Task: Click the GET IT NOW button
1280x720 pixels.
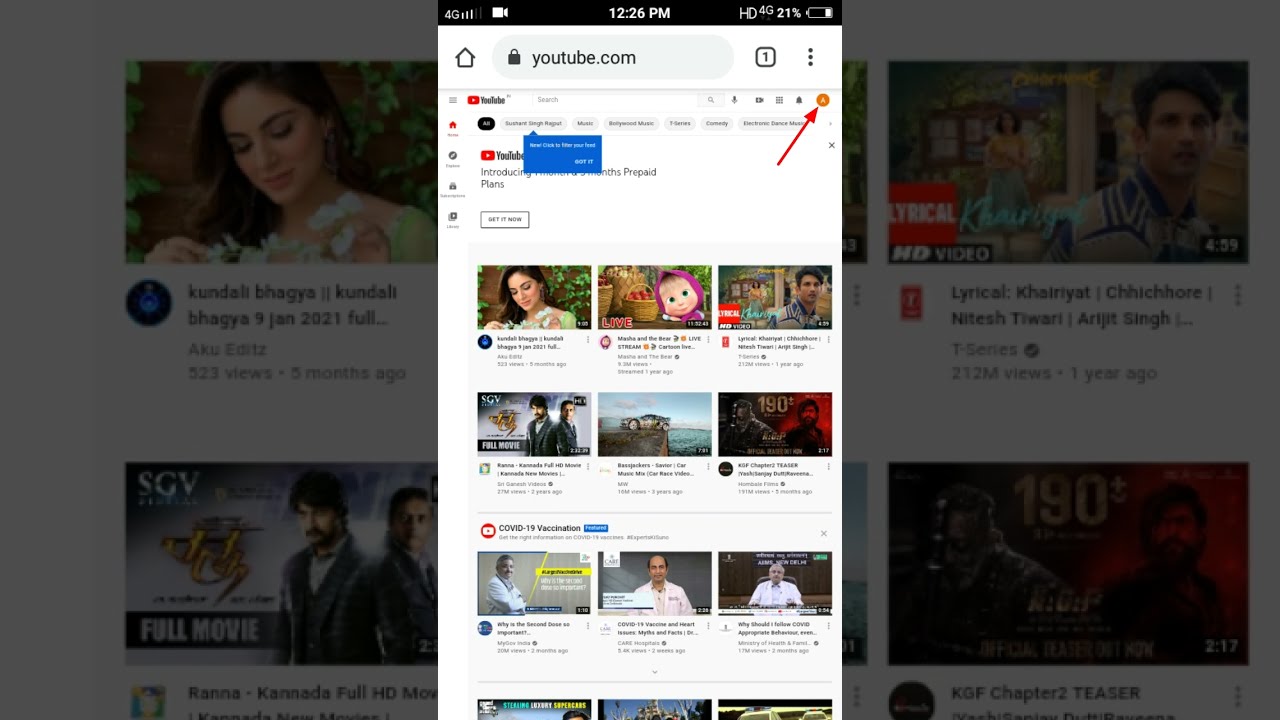Action: (505, 219)
